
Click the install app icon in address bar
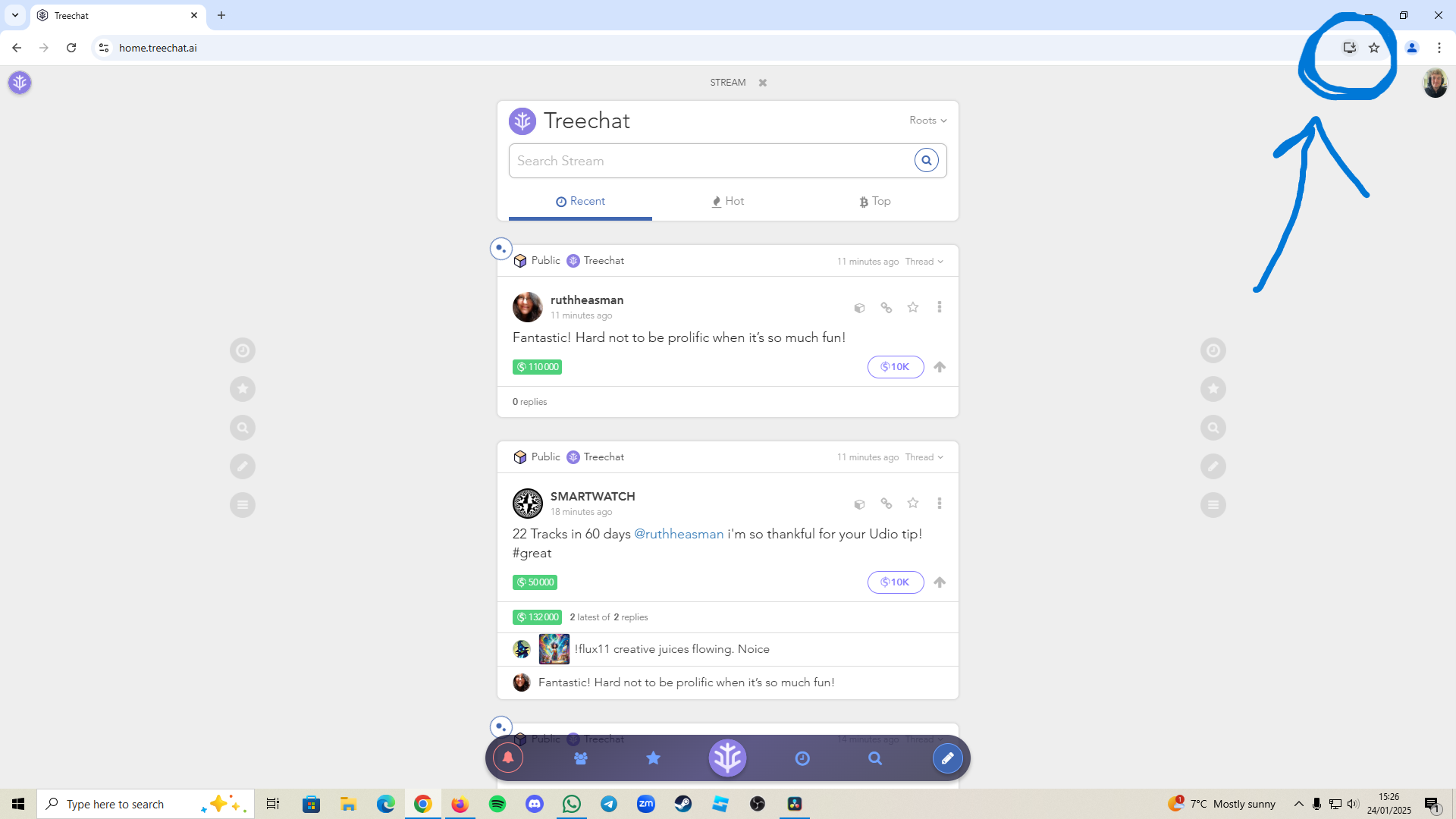[1349, 48]
